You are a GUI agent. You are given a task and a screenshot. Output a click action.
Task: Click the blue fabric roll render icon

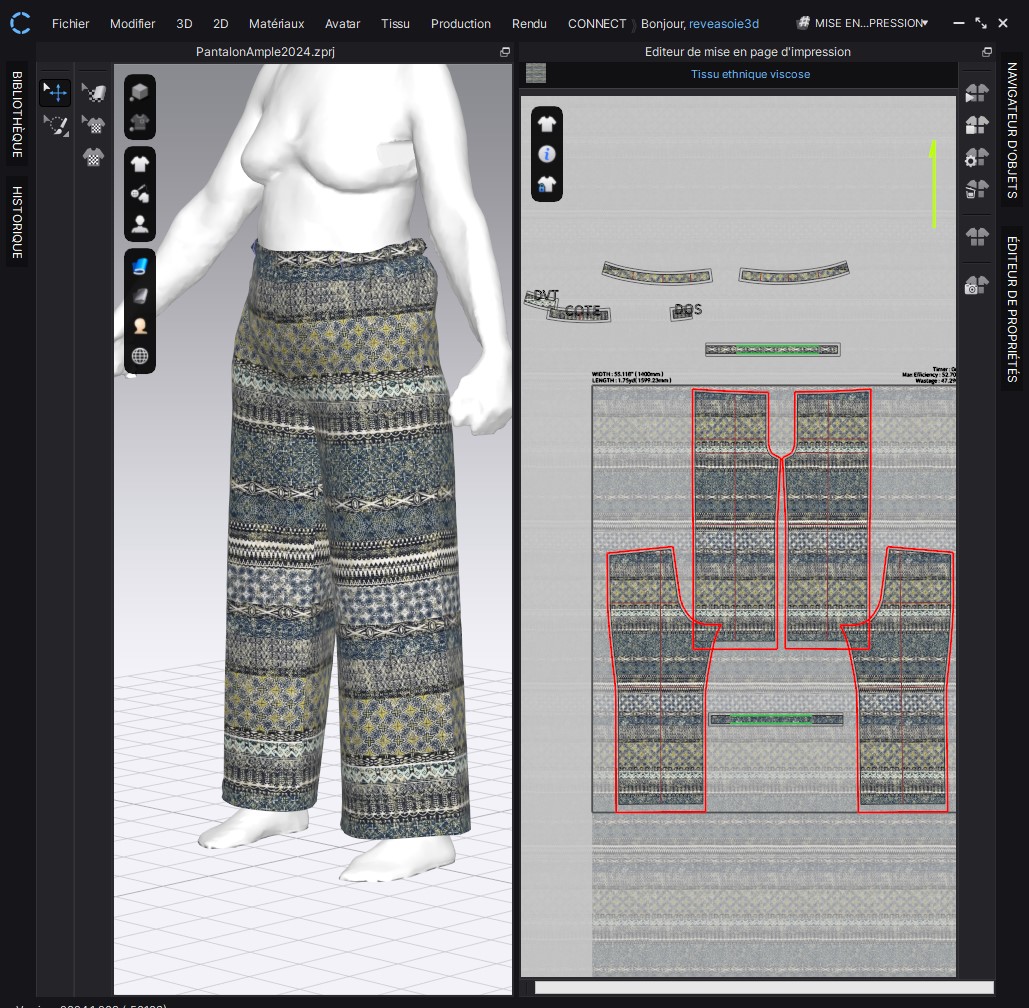pos(140,266)
